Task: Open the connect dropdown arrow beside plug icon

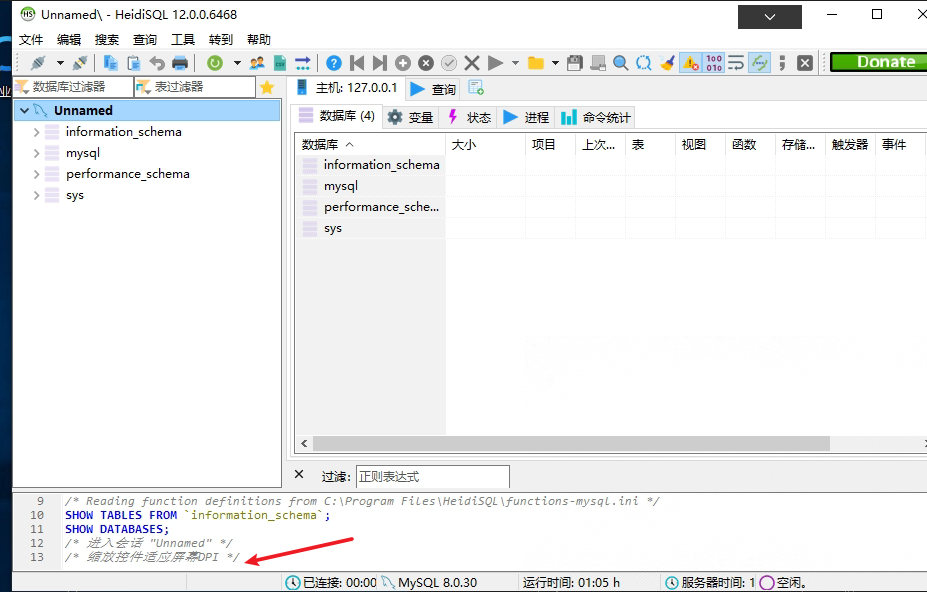Action: [60, 63]
